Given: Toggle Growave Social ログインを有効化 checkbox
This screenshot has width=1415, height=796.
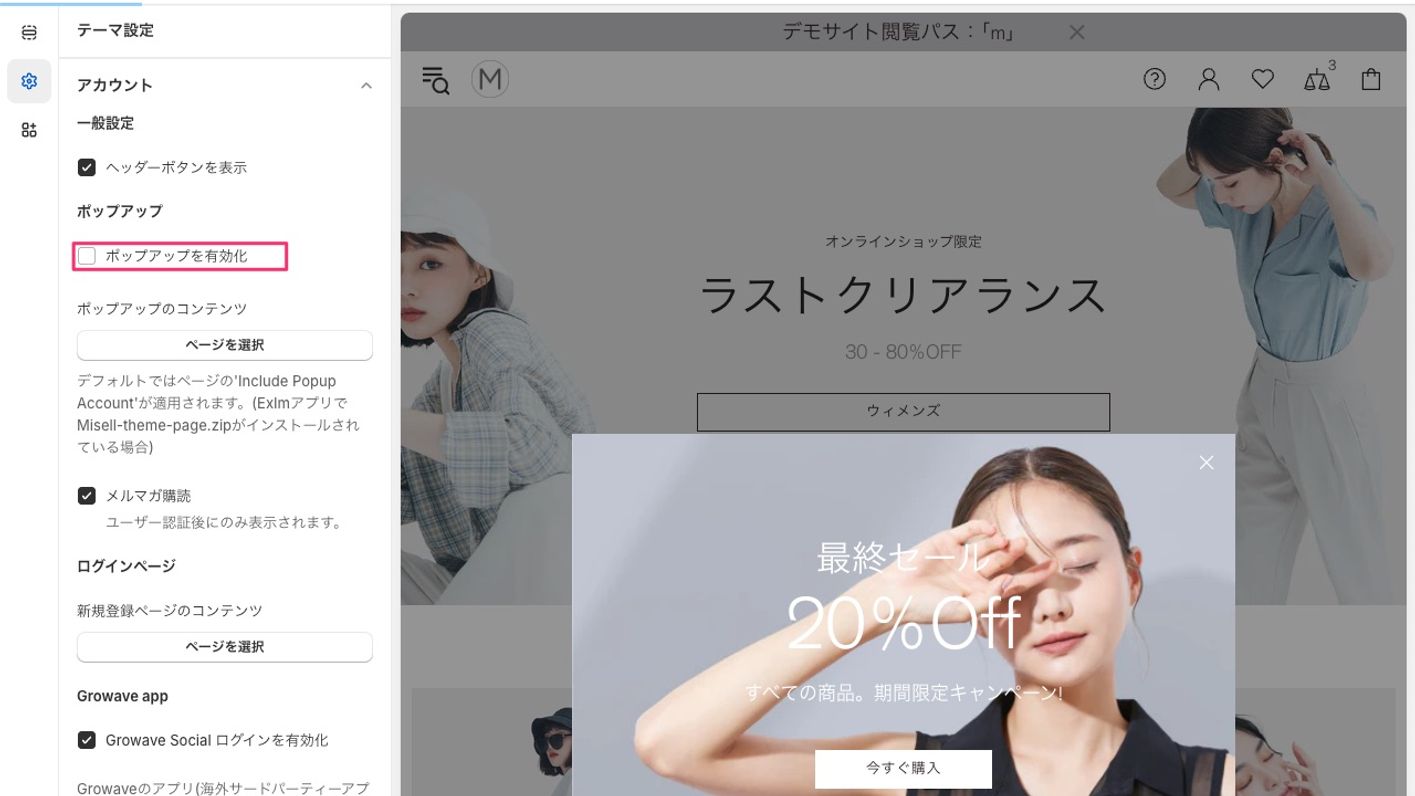Looking at the screenshot, I should (87, 740).
